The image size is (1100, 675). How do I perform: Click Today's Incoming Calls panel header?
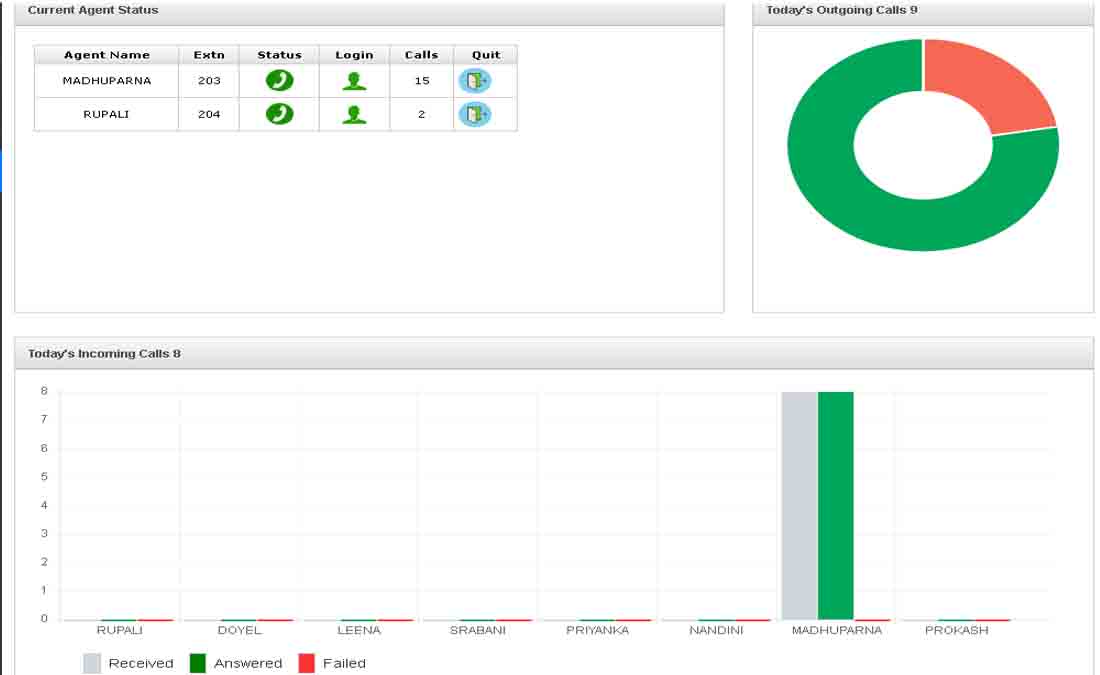coord(104,354)
